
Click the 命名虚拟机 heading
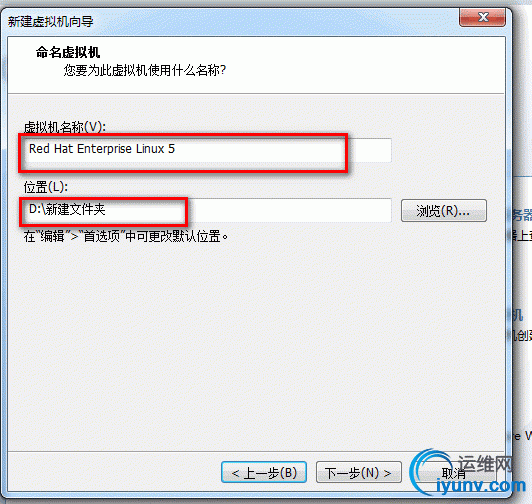pyautogui.click(x=68, y=53)
